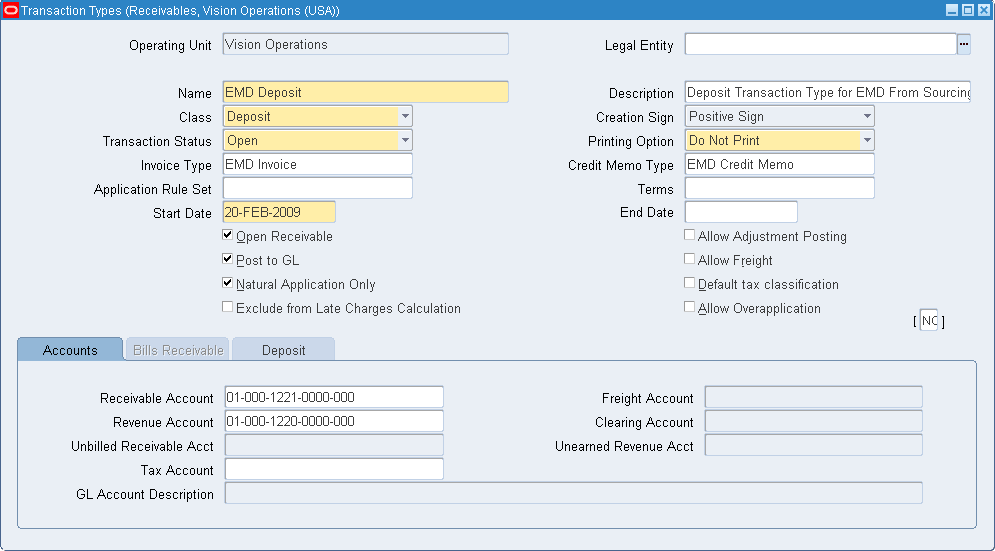995x551 pixels.
Task: Open the Deposit tab
Action: pos(283,350)
